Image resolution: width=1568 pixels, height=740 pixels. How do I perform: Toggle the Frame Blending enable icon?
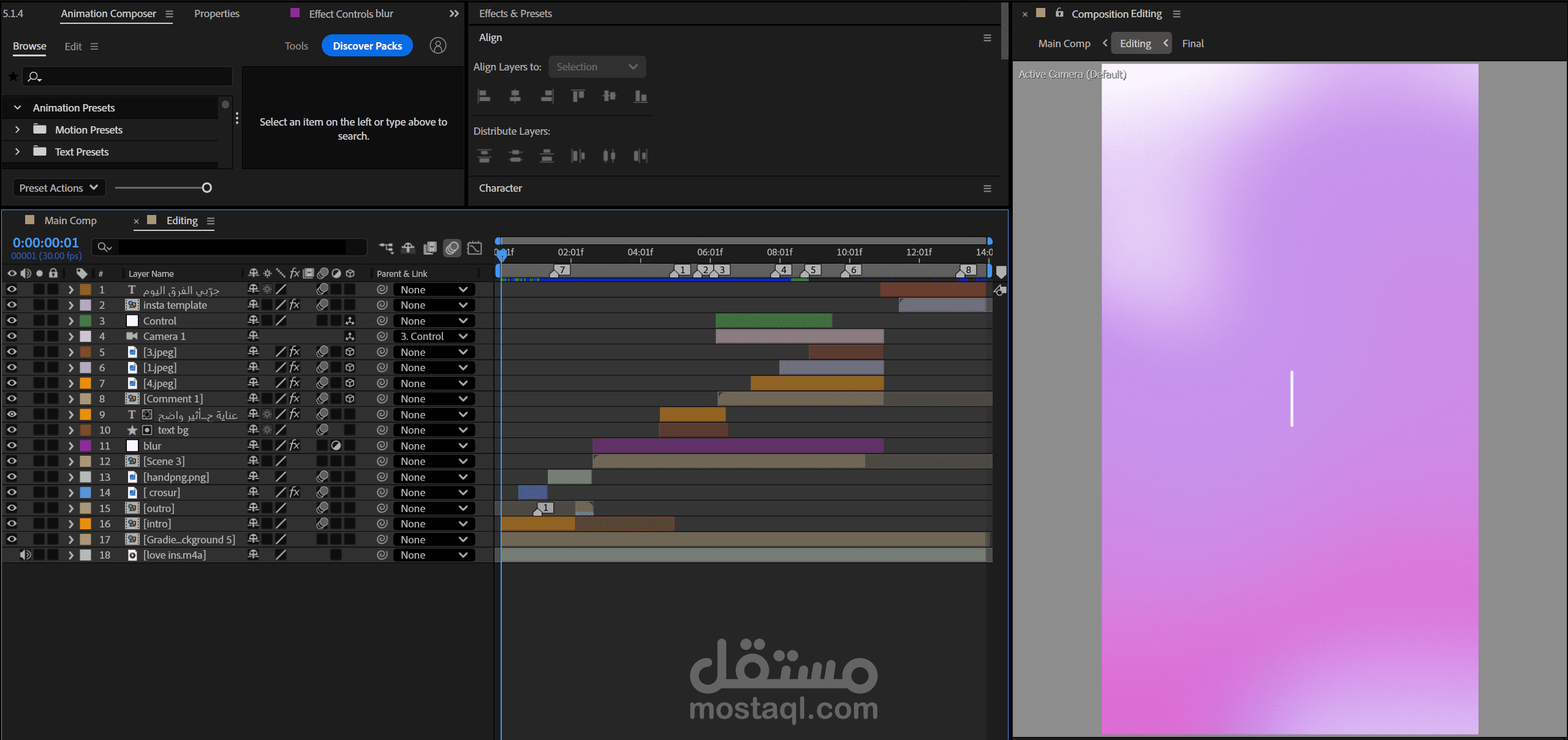coord(430,247)
